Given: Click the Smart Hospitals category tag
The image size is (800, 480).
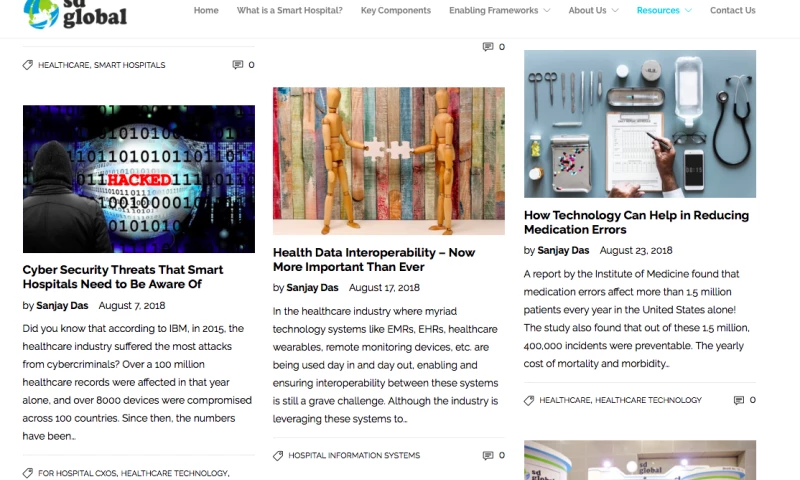Looking at the screenshot, I should click(x=130, y=65).
